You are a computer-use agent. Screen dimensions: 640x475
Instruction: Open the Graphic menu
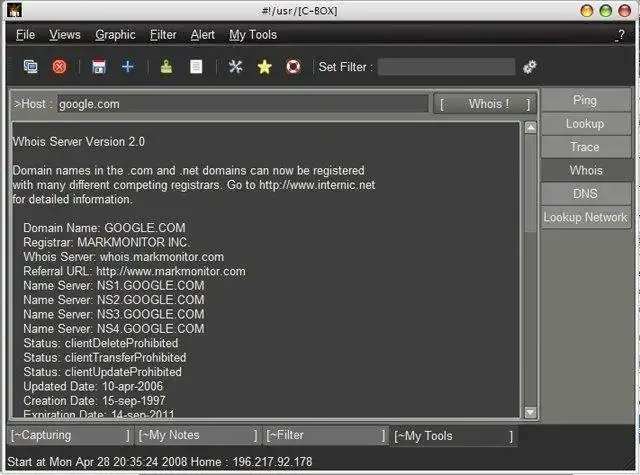pyautogui.click(x=115, y=35)
